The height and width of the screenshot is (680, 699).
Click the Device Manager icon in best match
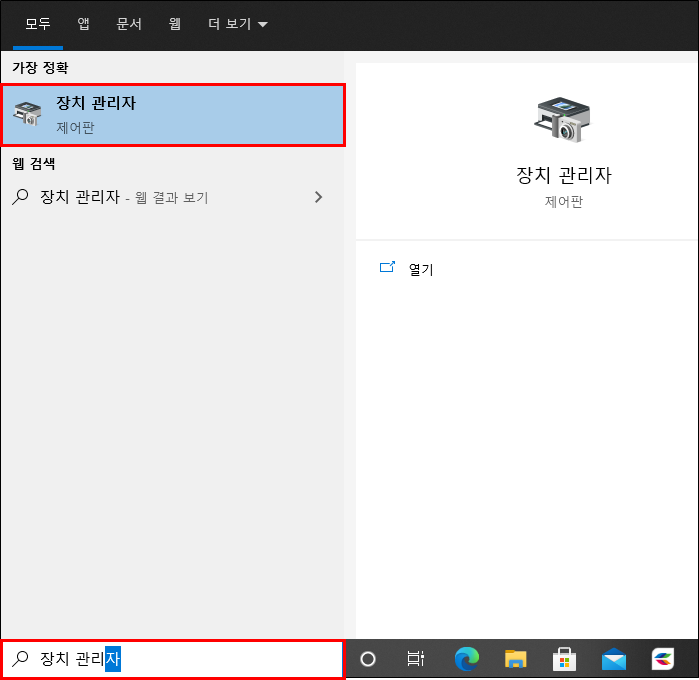click(x=28, y=114)
